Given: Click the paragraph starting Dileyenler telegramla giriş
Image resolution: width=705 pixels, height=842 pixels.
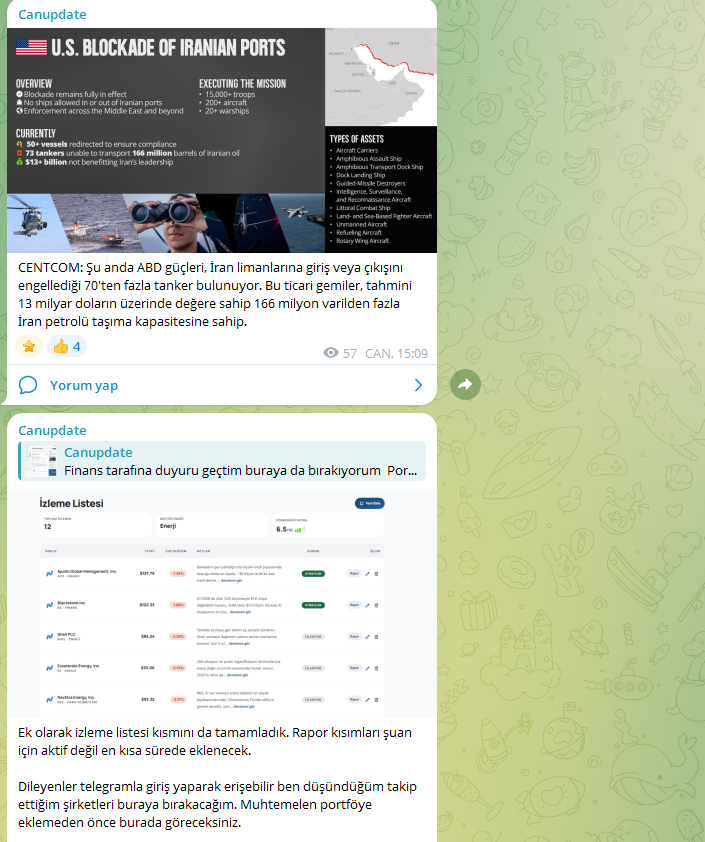Looking at the screenshot, I should pyautogui.click(x=217, y=804).
